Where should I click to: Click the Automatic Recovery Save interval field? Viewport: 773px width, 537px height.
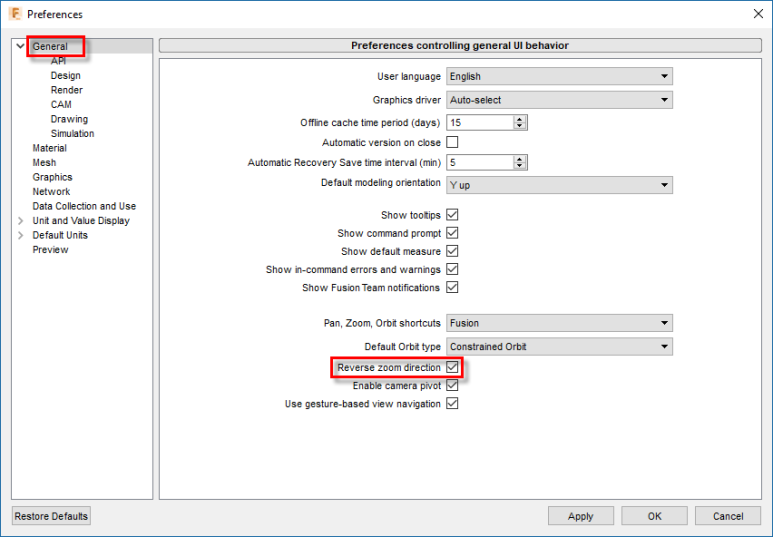[480, 163]
